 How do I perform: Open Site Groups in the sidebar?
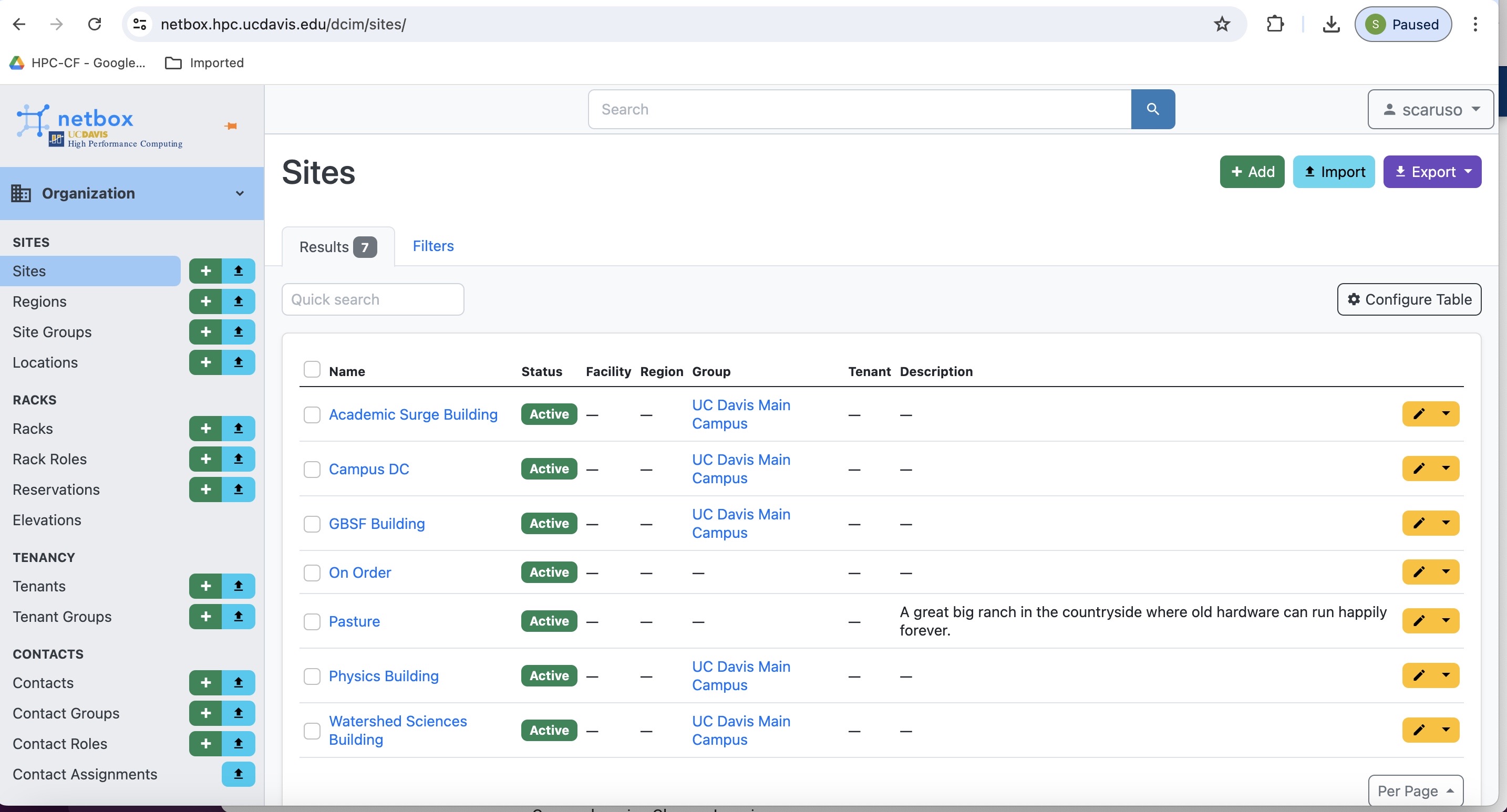click(x=52, y=331)
